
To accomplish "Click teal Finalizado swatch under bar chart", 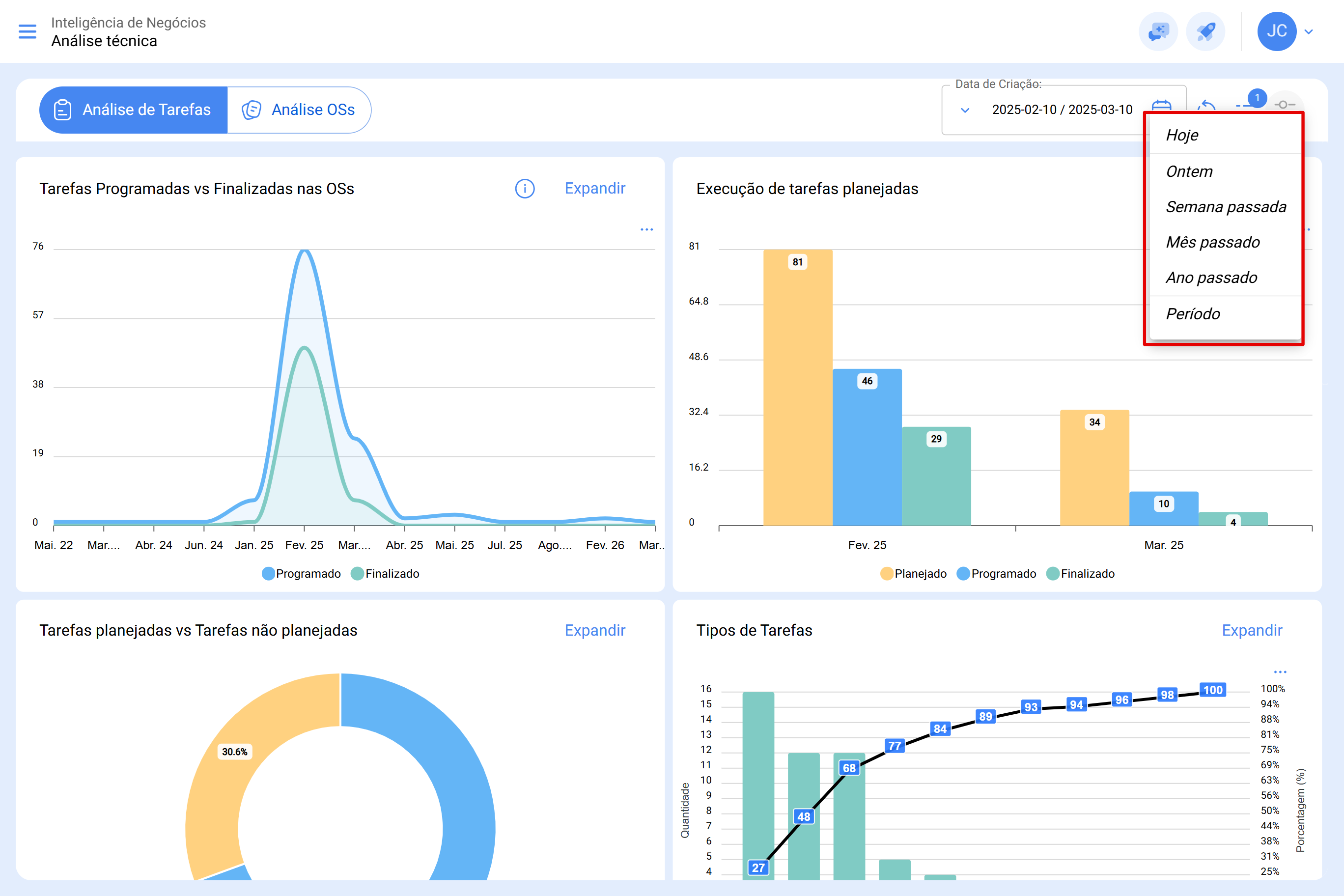I will pos(1053,574).
